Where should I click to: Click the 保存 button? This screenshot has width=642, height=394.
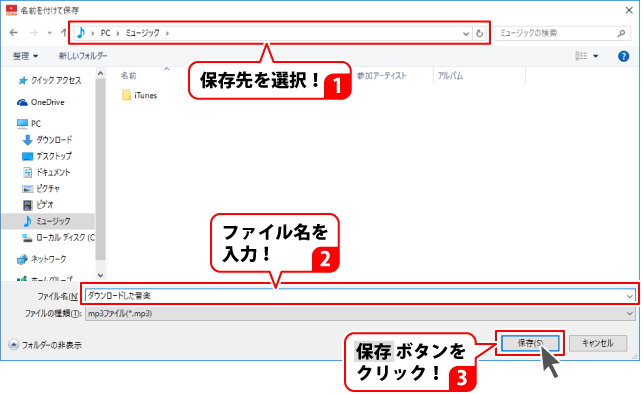(x=530, y=343)
